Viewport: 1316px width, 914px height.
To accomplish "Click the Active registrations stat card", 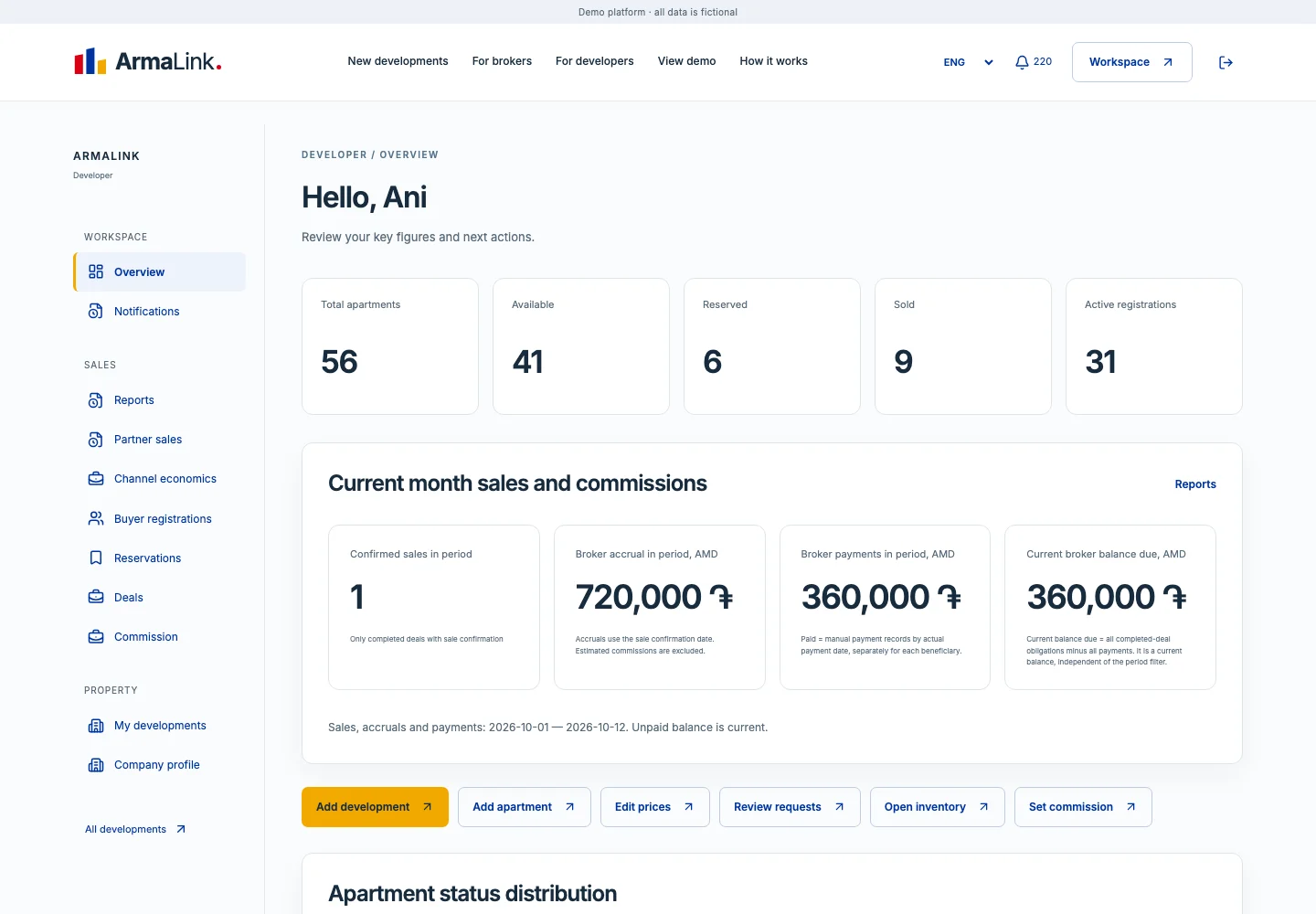I will point(1153,346).
